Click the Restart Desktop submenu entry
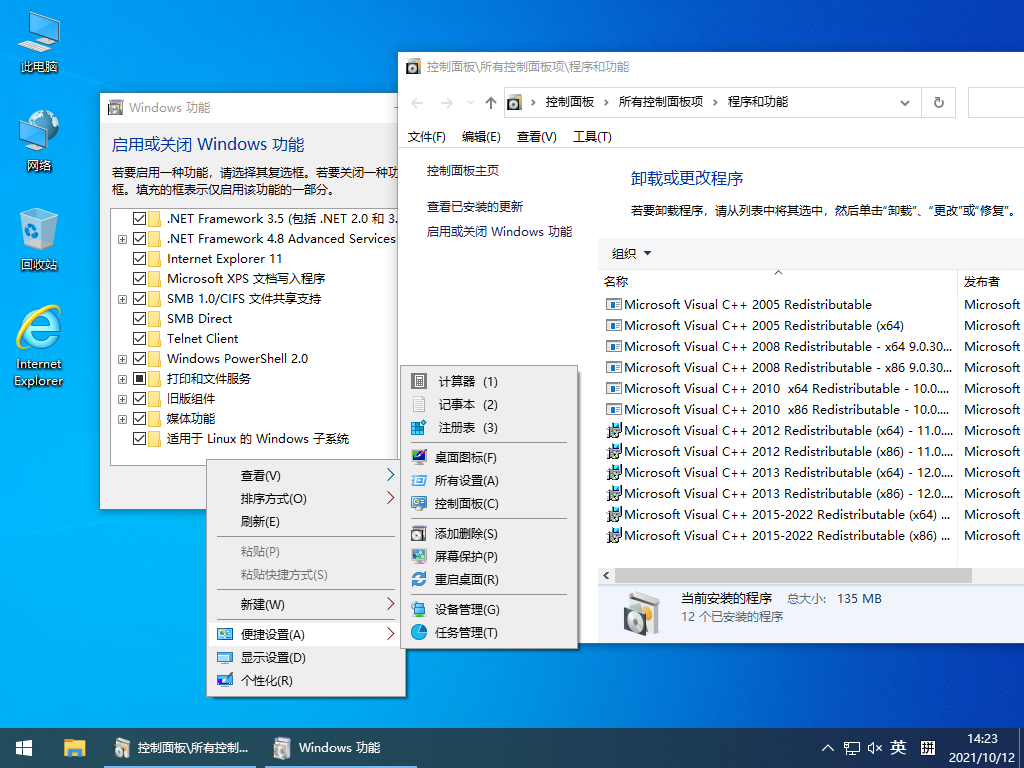1024x768 pixels. point(466,580)
